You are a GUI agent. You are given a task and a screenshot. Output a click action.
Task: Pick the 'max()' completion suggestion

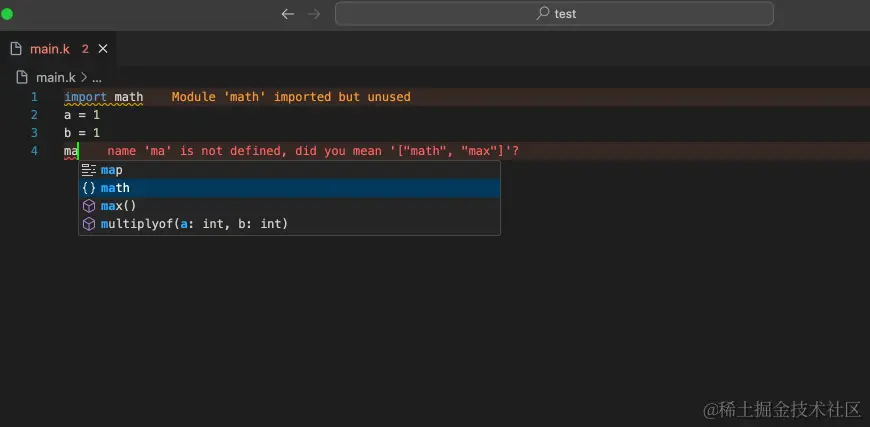(x=289, y=206)
